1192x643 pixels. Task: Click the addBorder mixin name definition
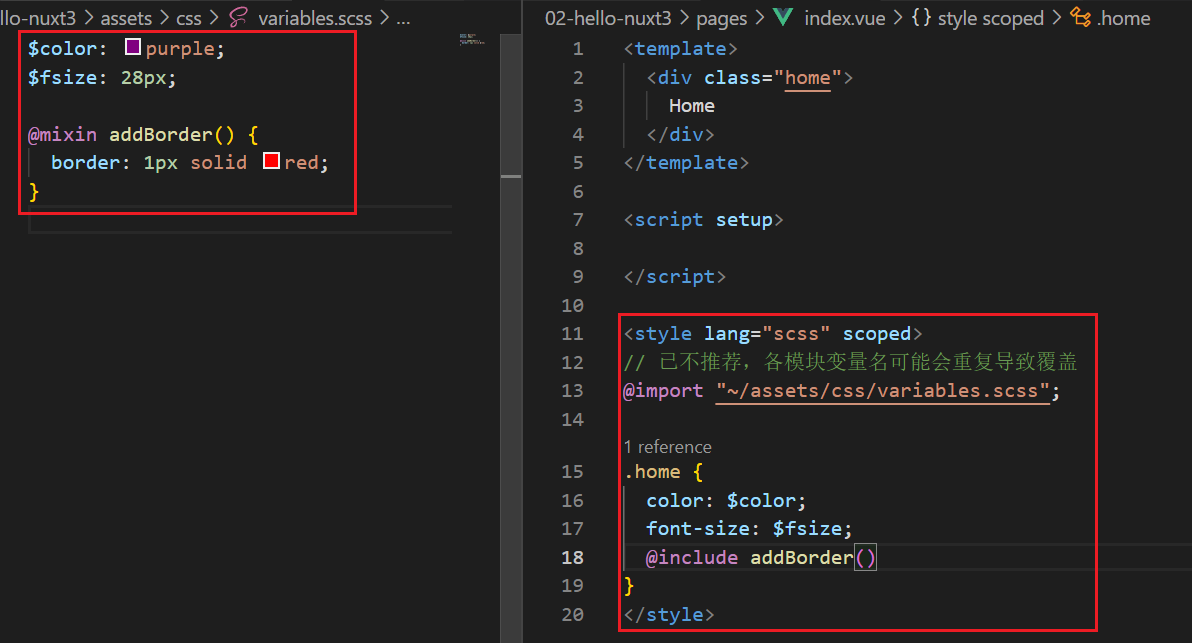(x=161, y=135)
